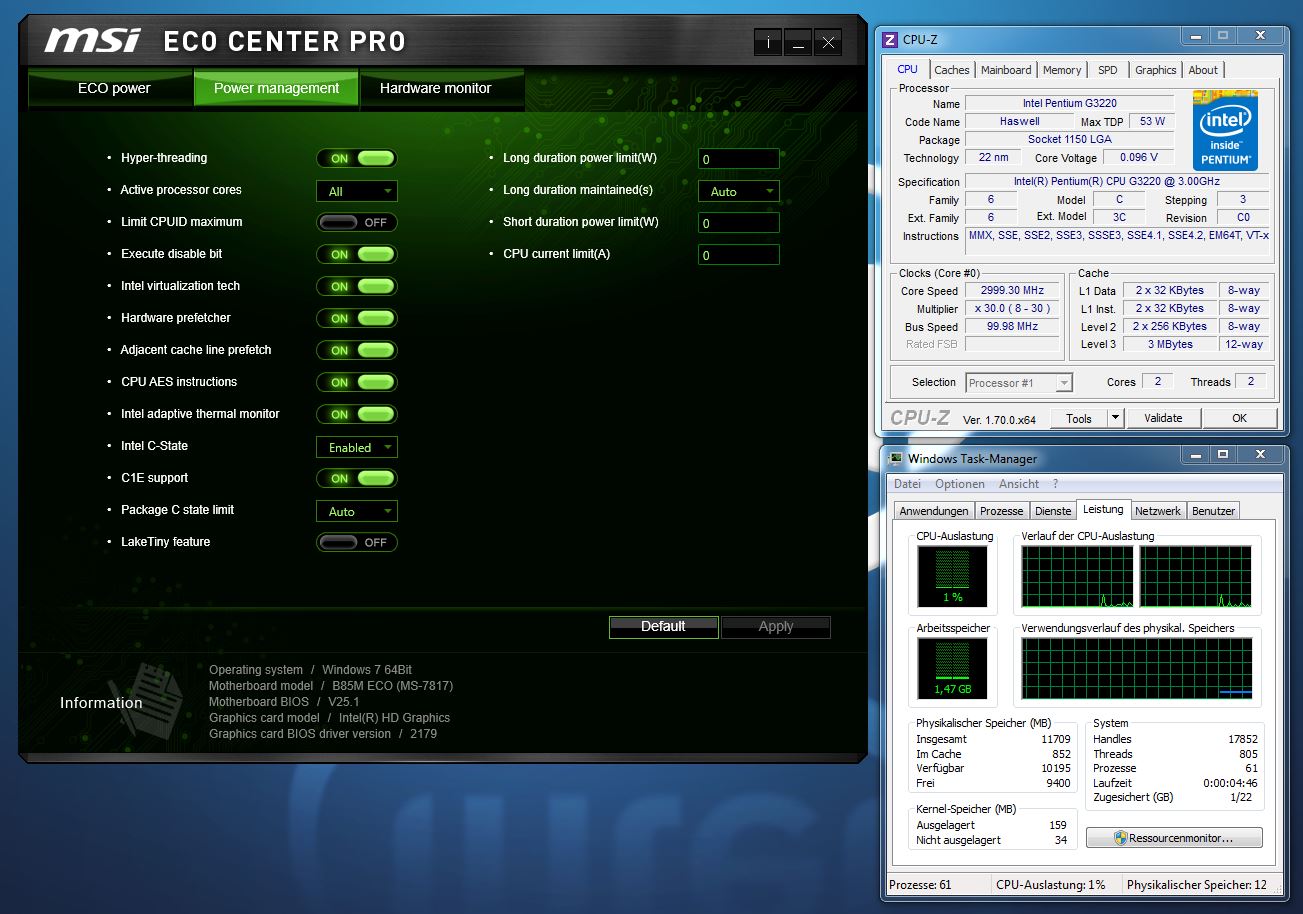Select the Power management tab

tap(277, 88)
